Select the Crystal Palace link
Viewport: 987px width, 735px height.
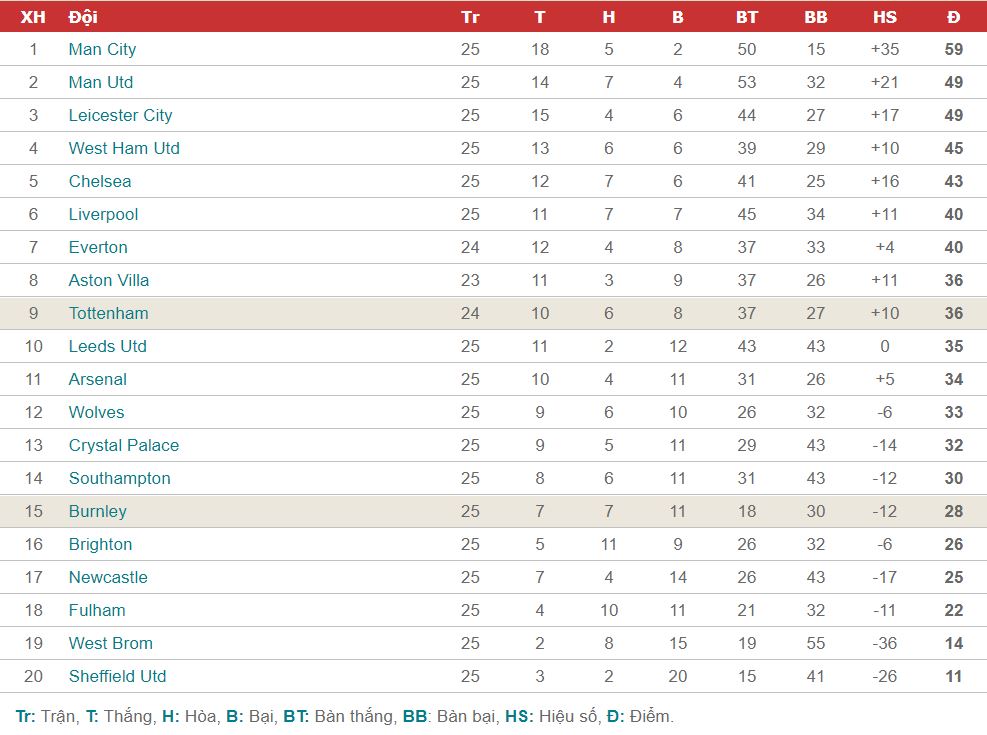(x=124, y=445)
